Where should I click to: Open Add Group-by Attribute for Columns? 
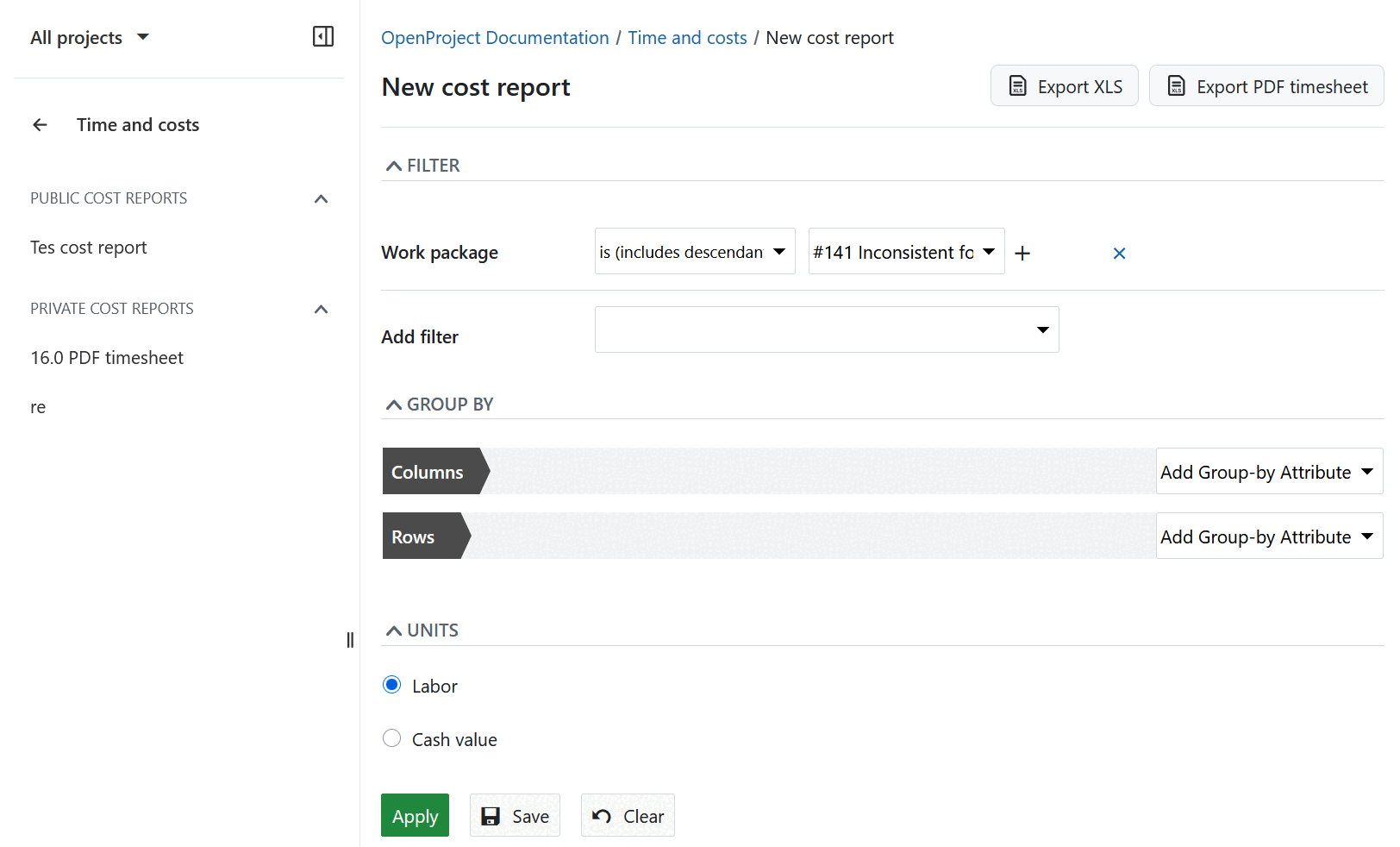(1268, 471)
